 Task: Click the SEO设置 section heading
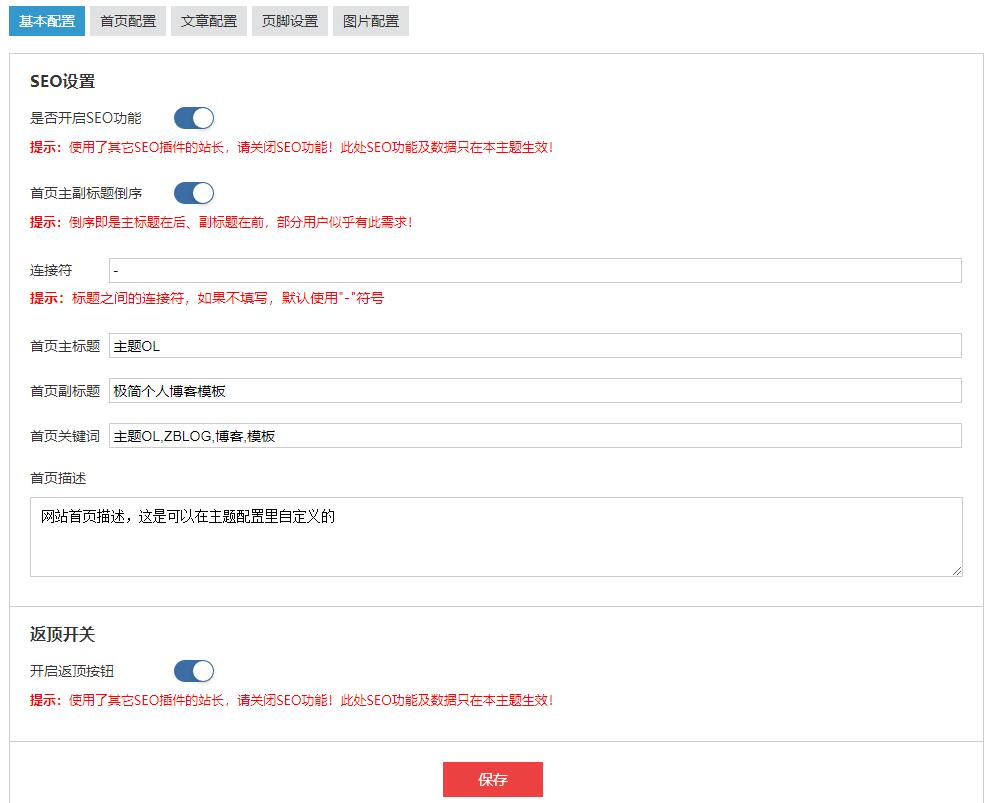coord(62,81)
